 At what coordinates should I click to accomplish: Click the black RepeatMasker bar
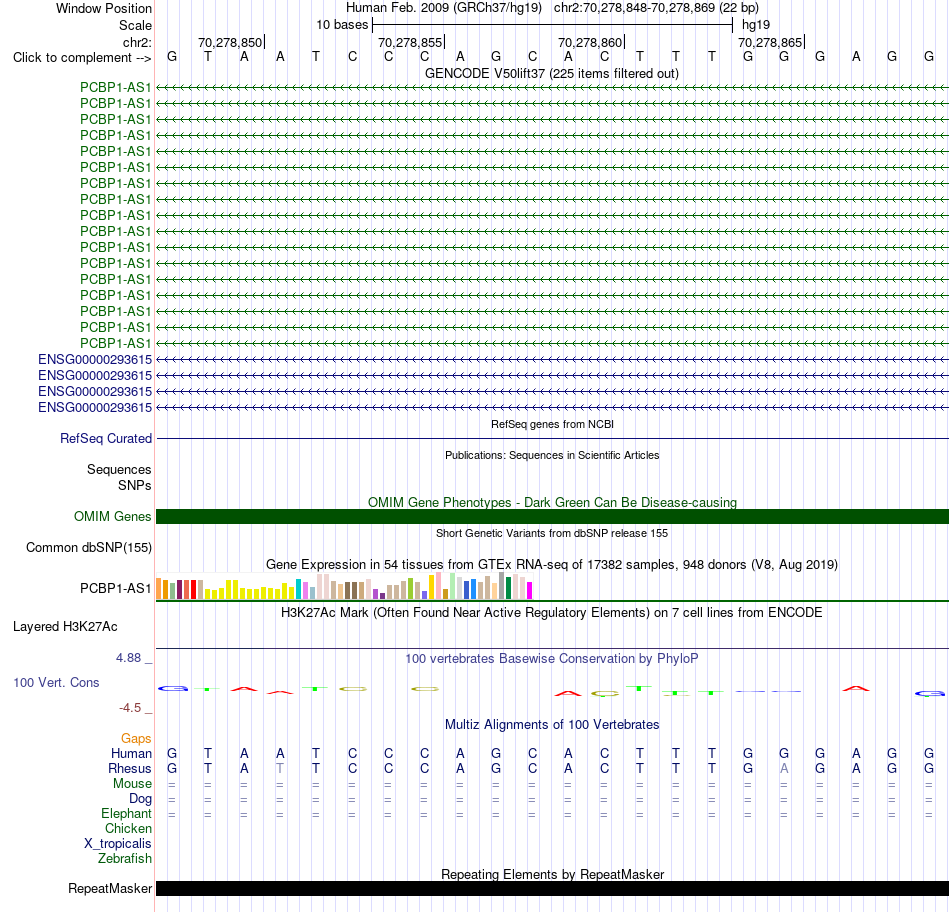[552, 888]
